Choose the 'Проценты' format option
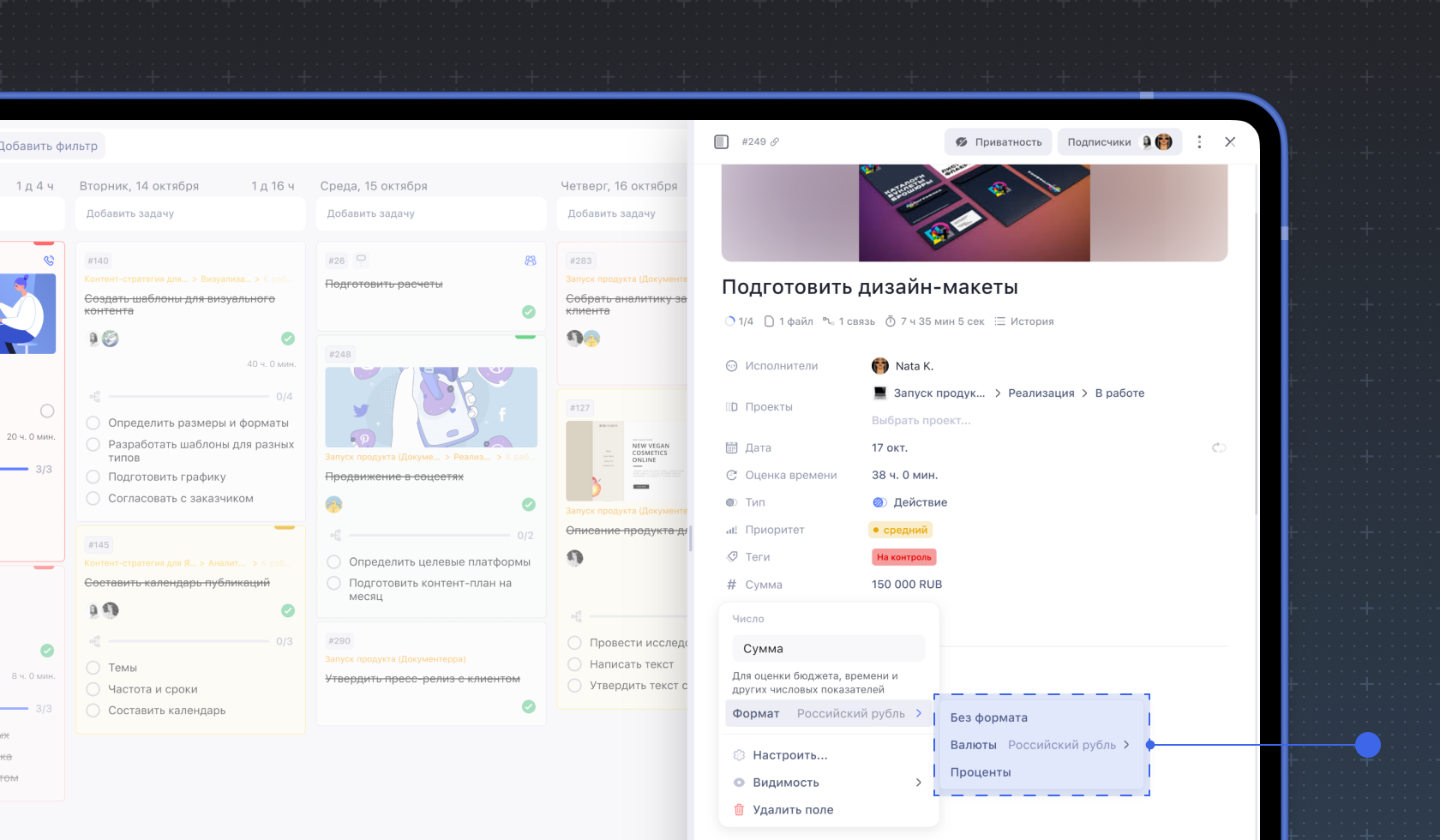This screenshot has height=840, width=1440. [x=981, y=772]
